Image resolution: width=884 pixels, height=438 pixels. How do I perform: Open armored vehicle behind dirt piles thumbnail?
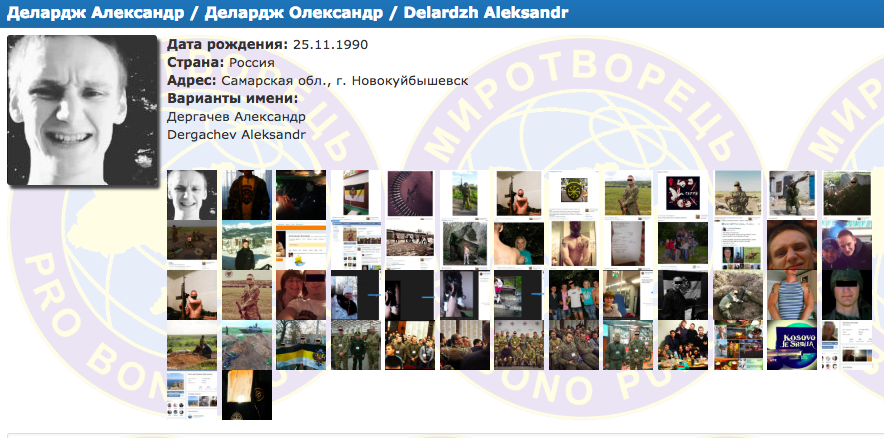pyautogui.click(x=247, y=345)
